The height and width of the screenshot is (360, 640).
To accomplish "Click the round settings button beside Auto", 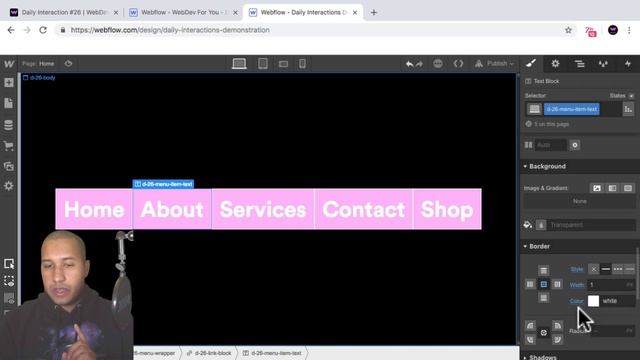I will coord(575,145).
